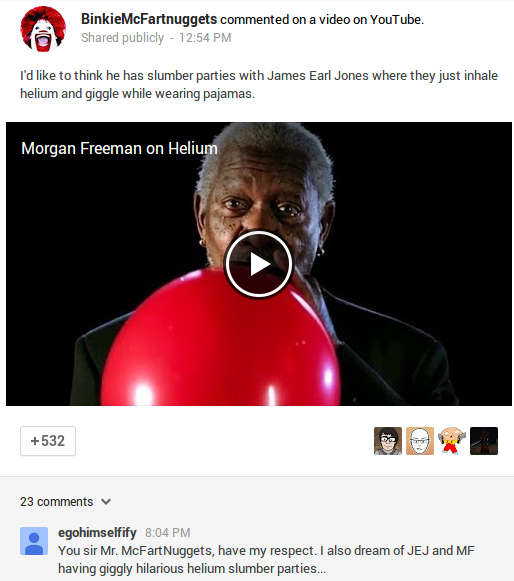Viewport: 514px width, 581px height.
Task: Give the post a +1 with the +532 button
Action: pyautogui.click(x=48, y=441)
